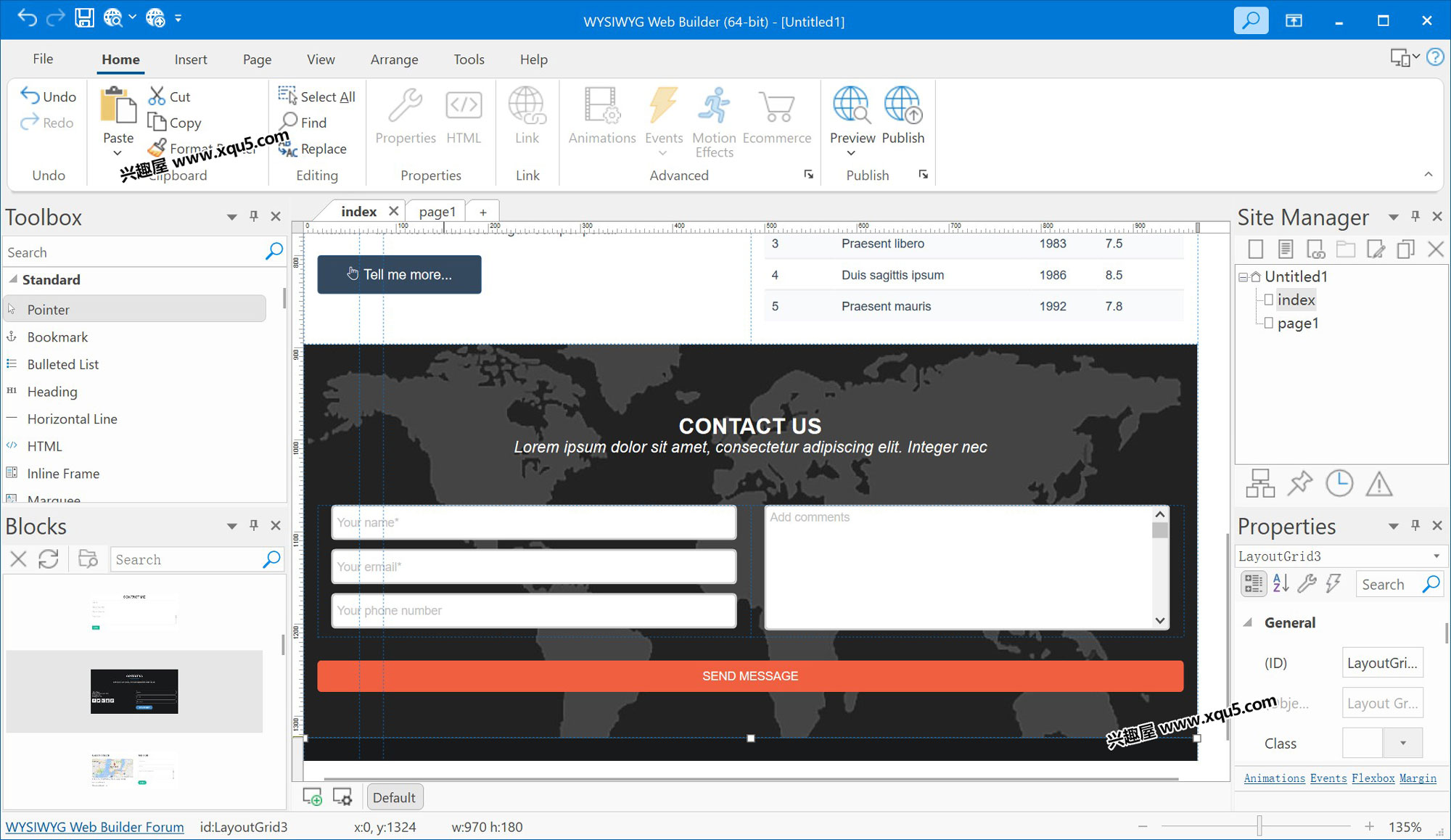
Task: Add a new page tab with plus
Action: [482, 212]
